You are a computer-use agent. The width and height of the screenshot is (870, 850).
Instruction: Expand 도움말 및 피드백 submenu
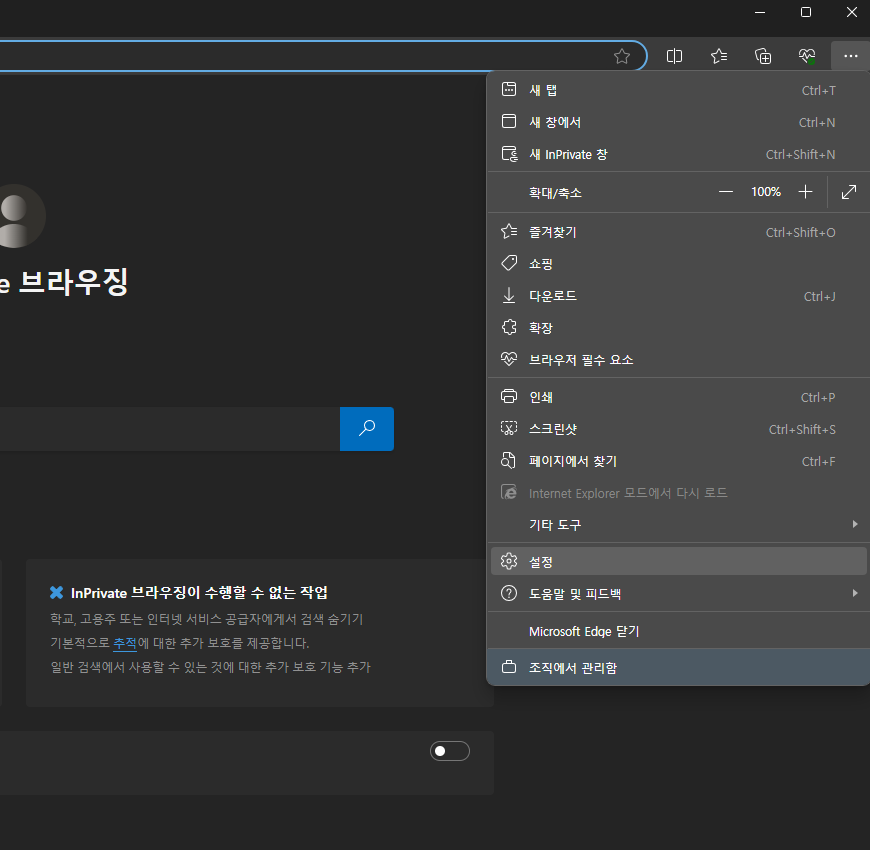pos(679,594)
